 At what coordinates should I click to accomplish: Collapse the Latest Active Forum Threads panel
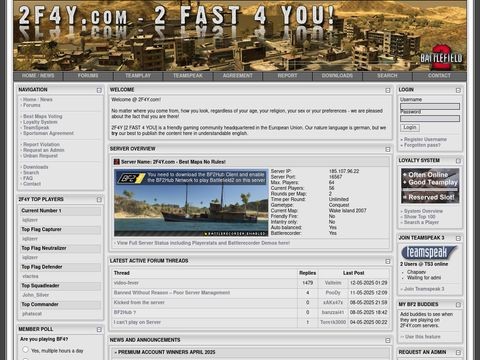tap(388, 261)
